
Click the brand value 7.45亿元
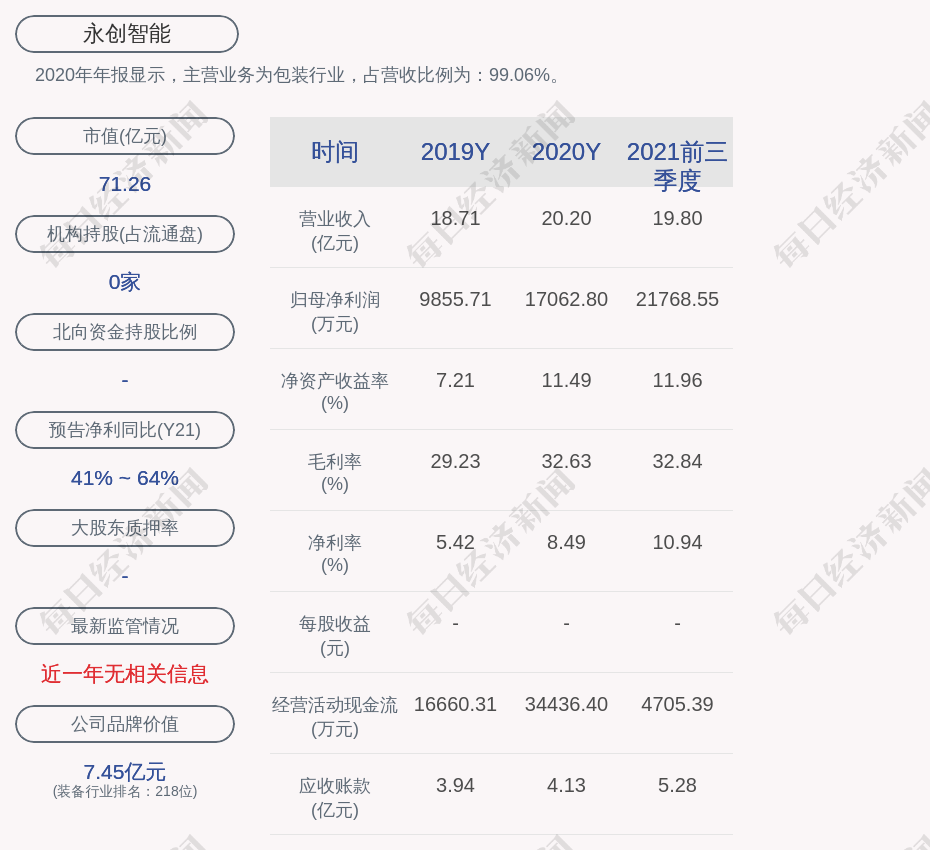point(125,772)
